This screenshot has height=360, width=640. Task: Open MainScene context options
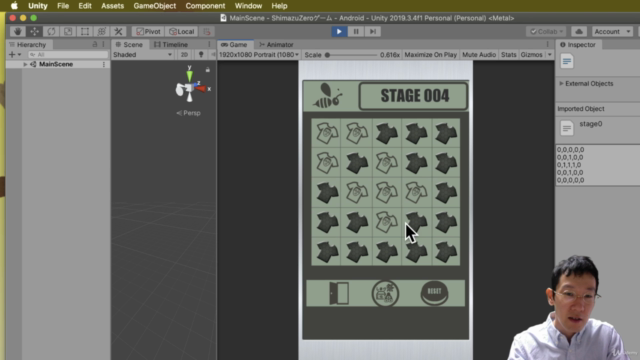coord(104,64)
